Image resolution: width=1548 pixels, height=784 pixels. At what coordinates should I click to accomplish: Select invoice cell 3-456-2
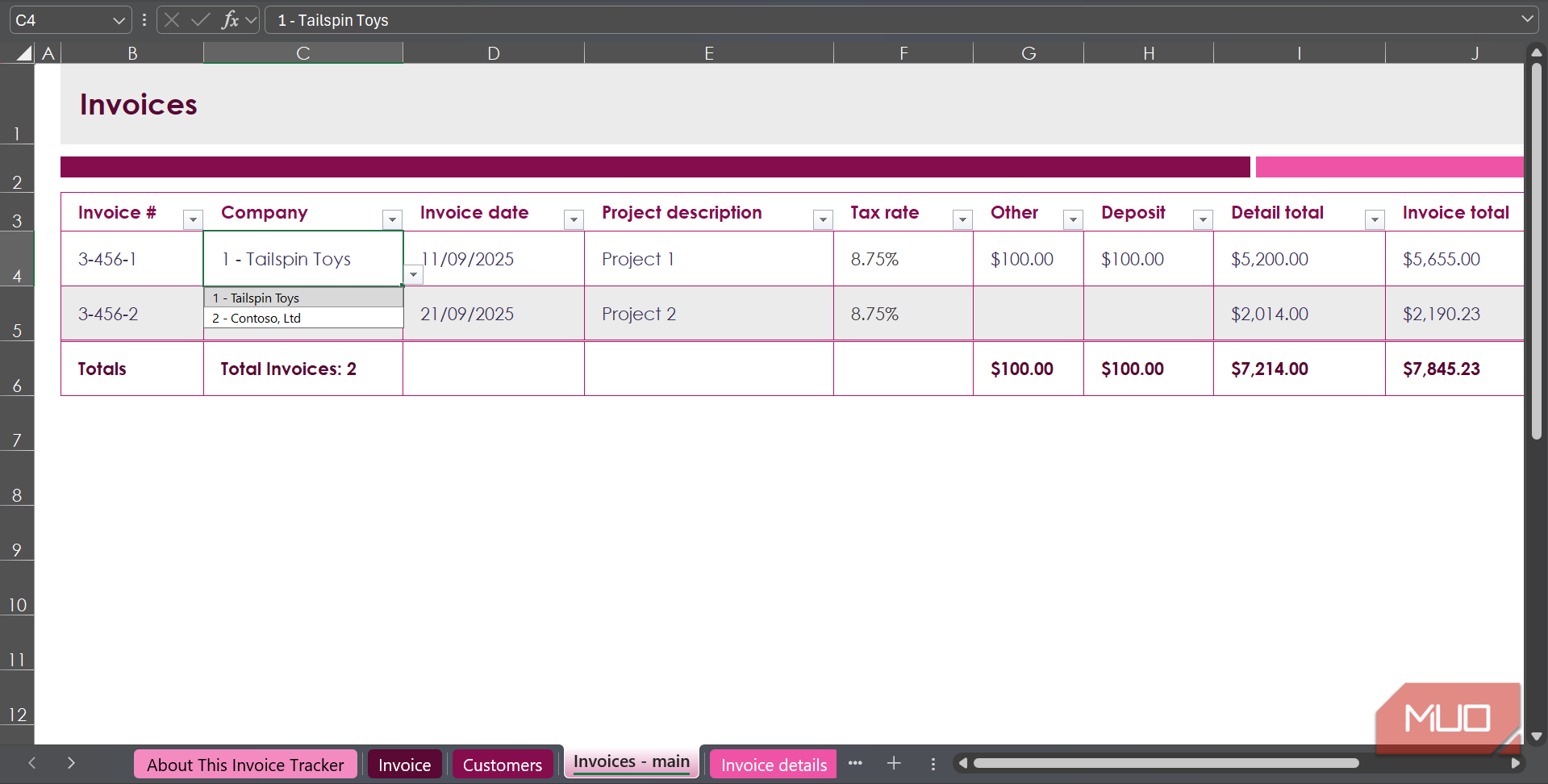click(132, 314)
